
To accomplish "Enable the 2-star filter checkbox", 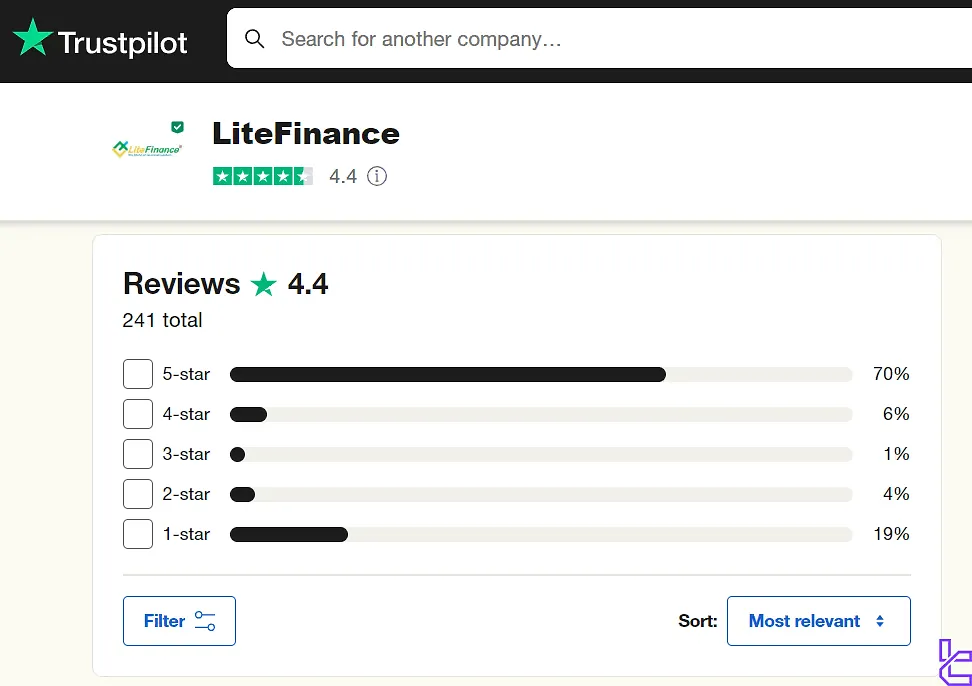I will click(x=138, y=494).
